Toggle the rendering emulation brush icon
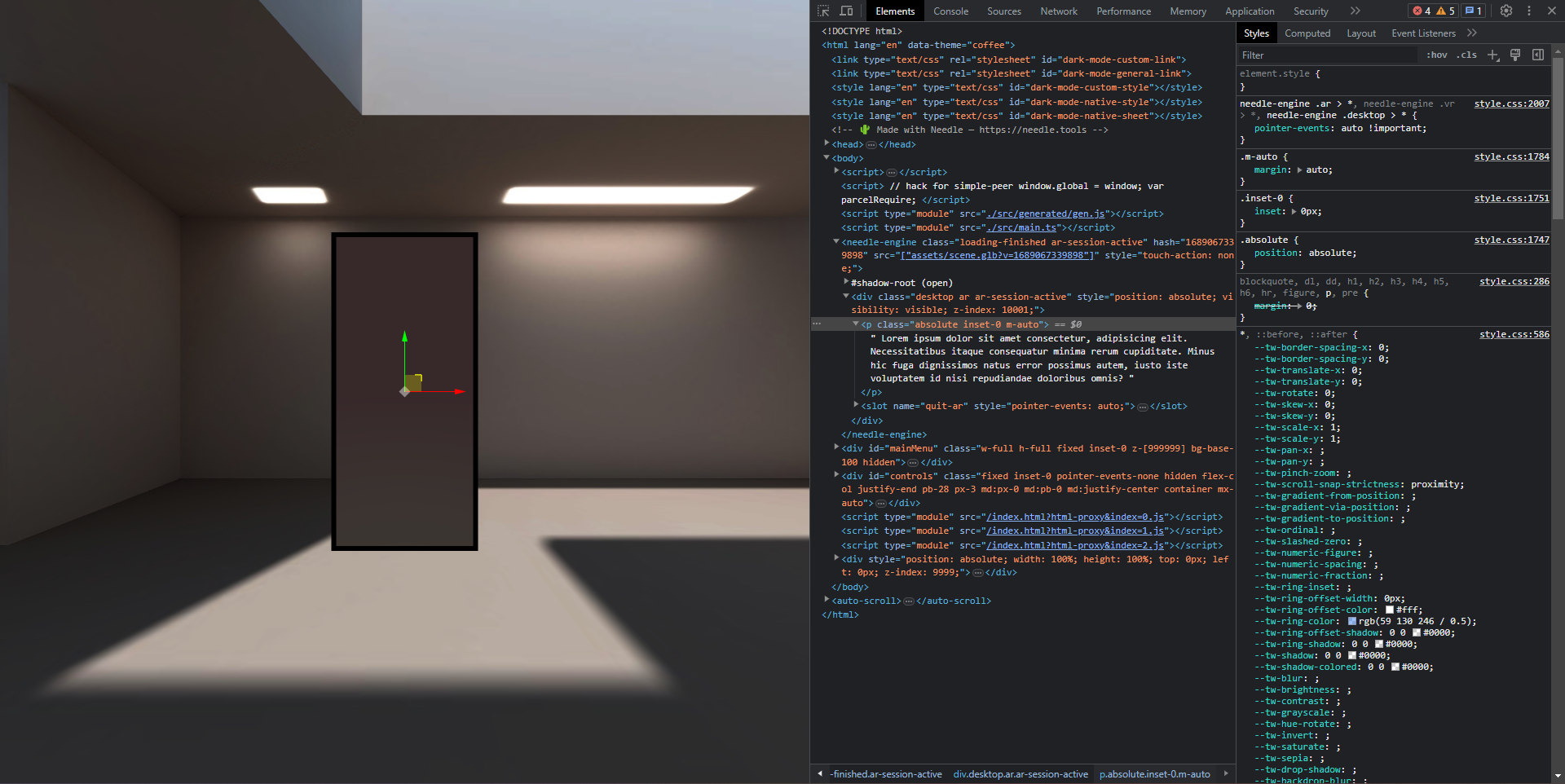This screenshot has width=1565, height=784. [1515, 55]
